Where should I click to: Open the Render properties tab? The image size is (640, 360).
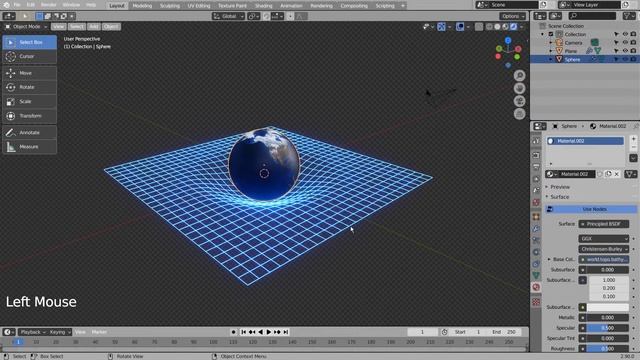pos(536,156)
